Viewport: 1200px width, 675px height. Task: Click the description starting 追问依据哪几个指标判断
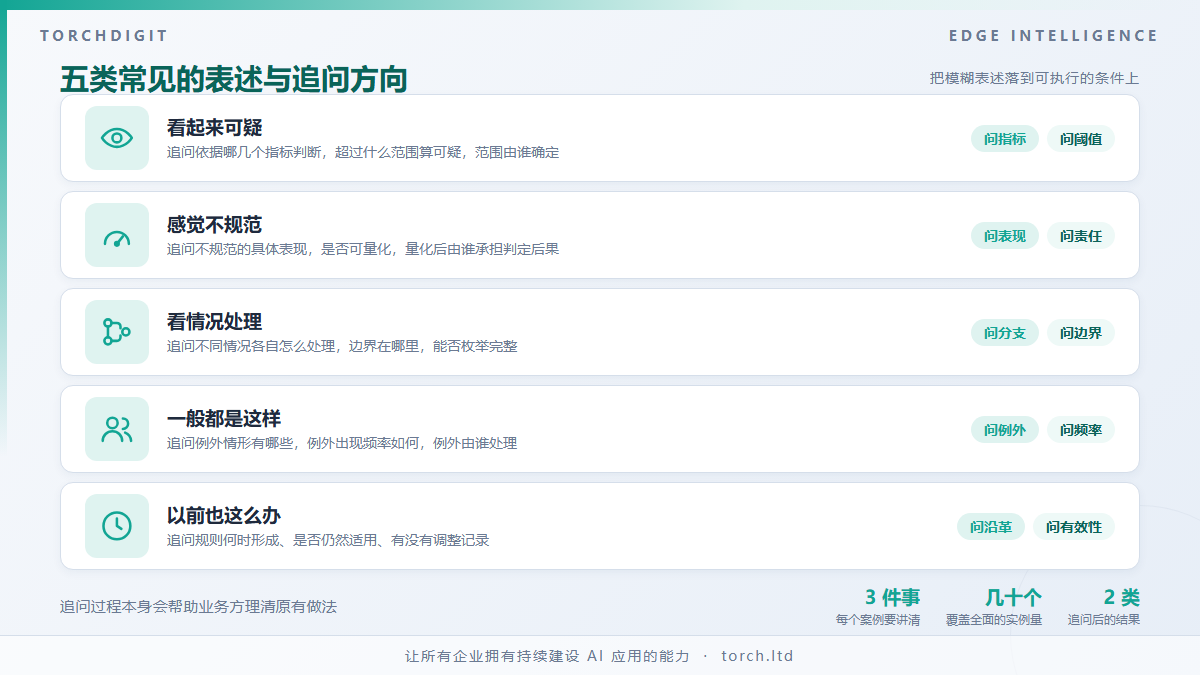[363, 152]
